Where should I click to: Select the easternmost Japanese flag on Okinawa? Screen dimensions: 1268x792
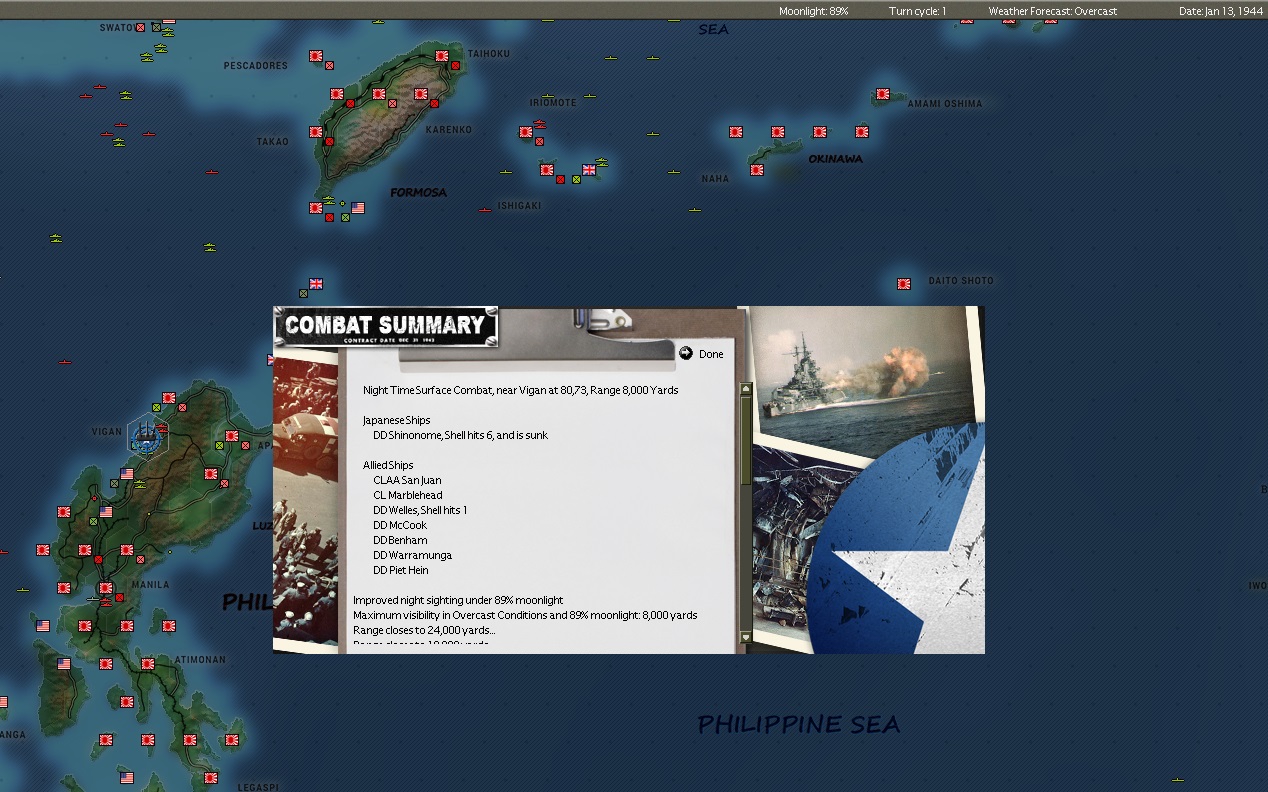[862, 132]
